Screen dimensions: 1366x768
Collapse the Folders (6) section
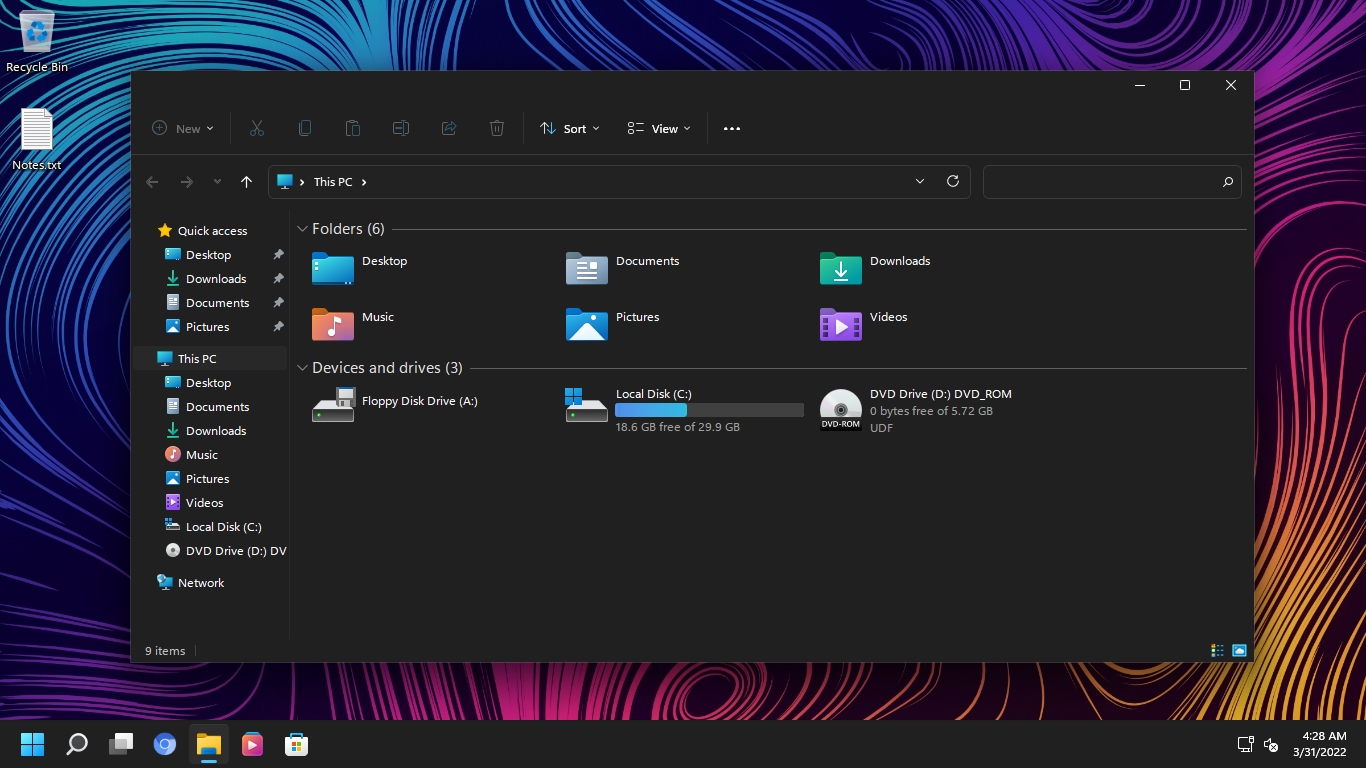click(x=302, y=228)
